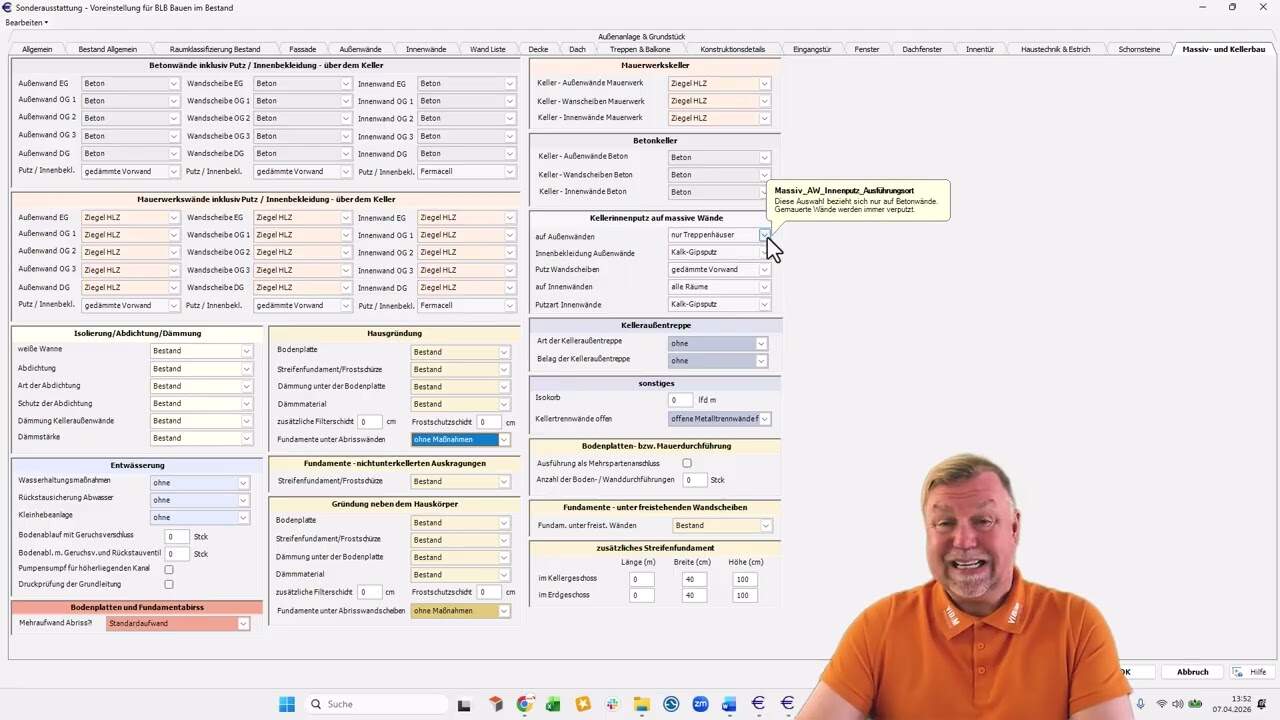Open Haustechnik & Estrich tab
This screenshot has height=720, width=1280.
tap(1055, 49)
